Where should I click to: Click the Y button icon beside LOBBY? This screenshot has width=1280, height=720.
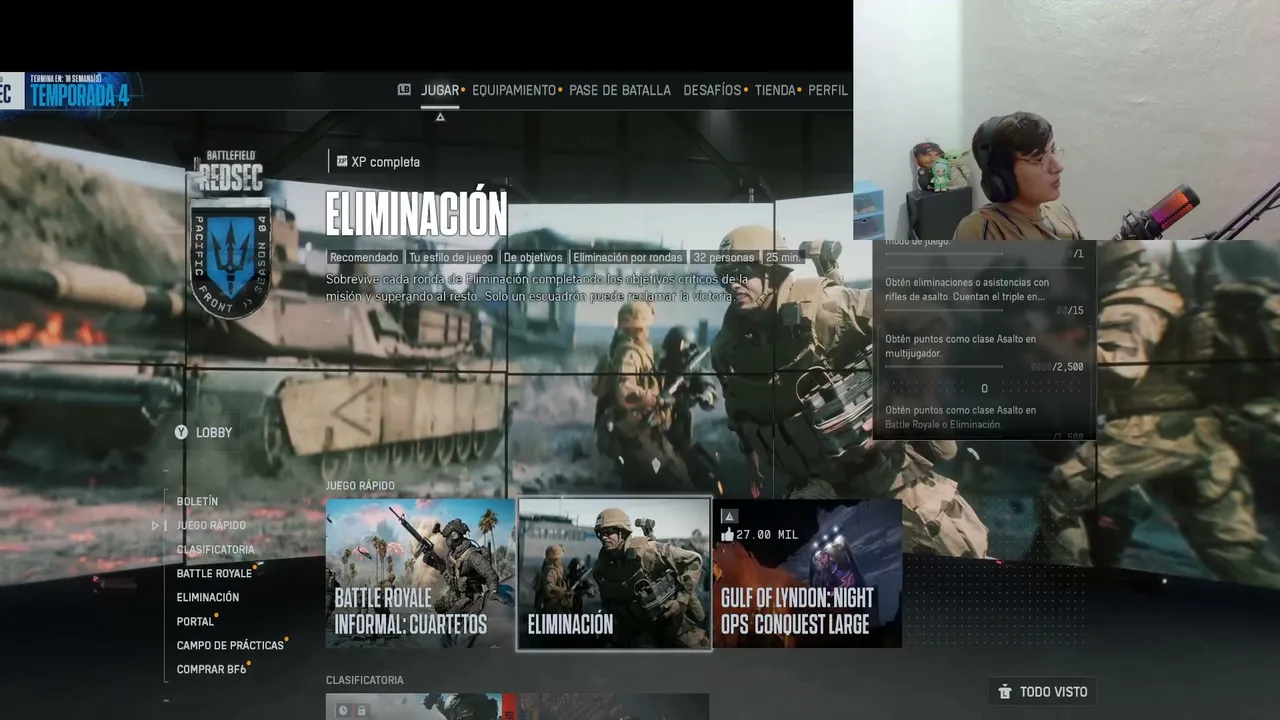(x=181, y=432)
